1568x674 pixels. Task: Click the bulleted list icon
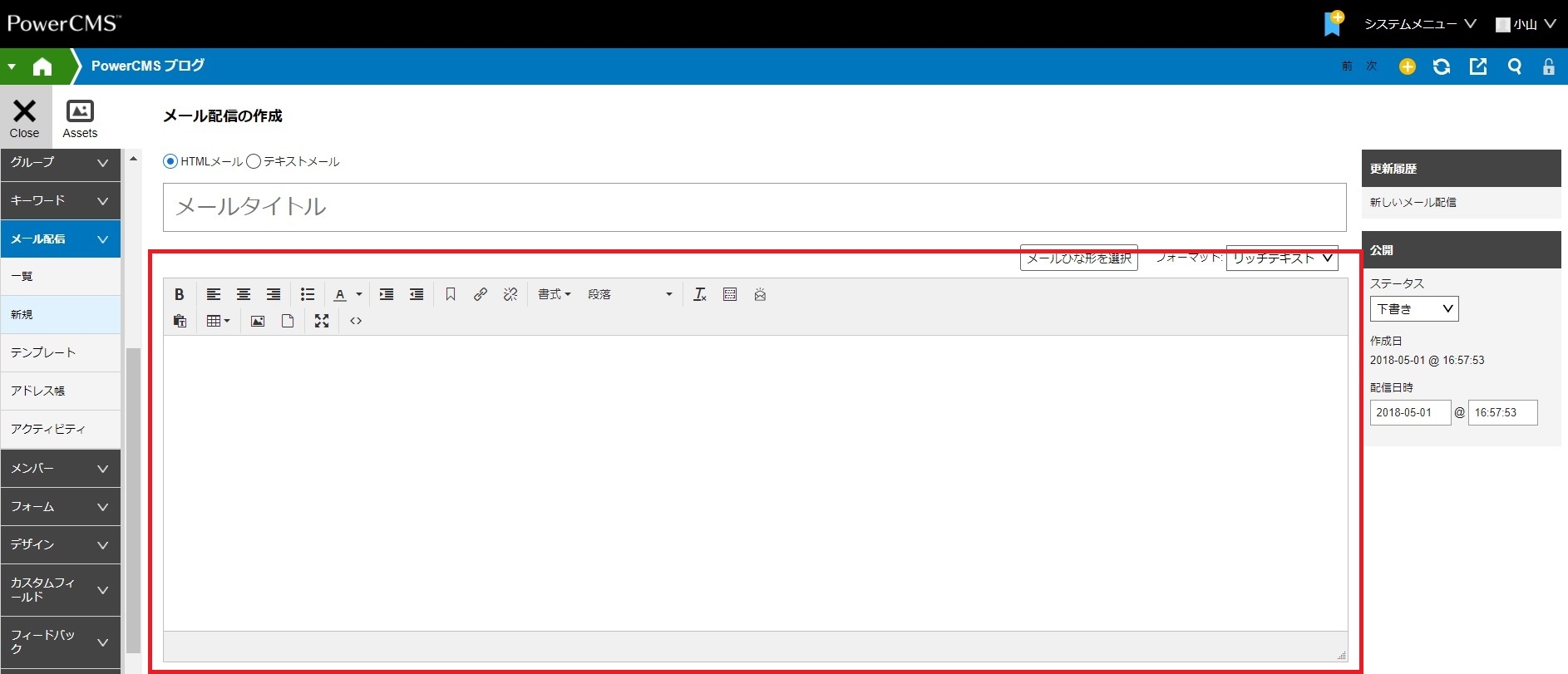pos(307,294)
